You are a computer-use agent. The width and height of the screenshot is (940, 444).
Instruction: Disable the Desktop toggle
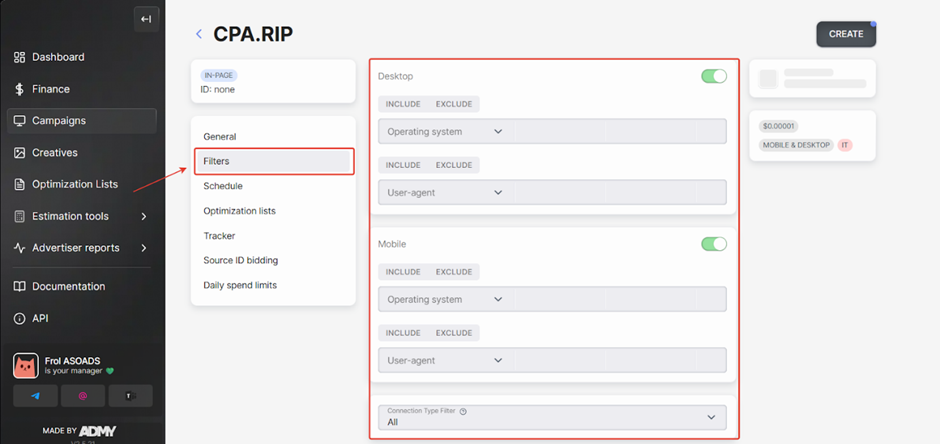(713, 76)
